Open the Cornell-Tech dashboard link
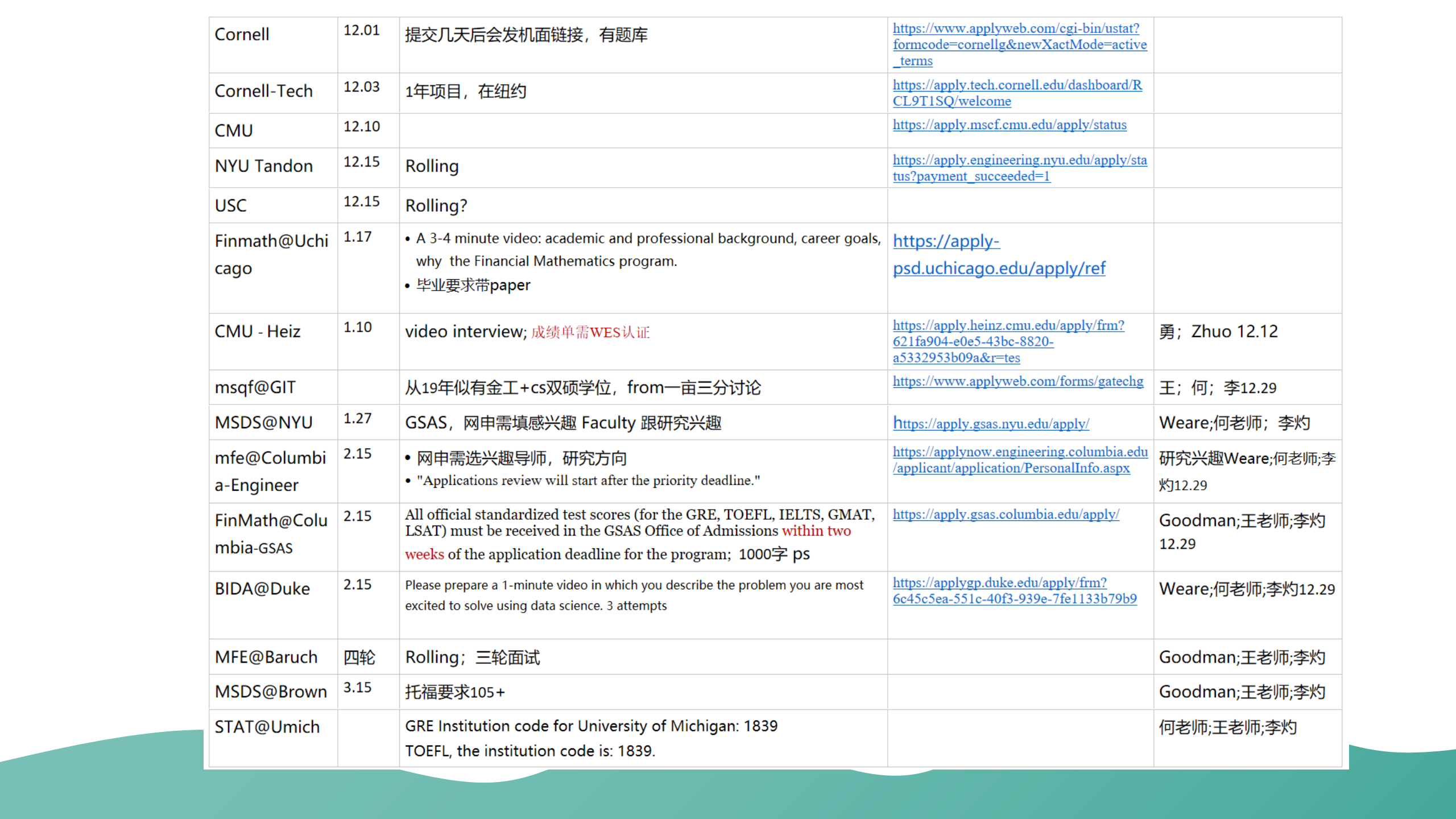 pos(1017,85)
